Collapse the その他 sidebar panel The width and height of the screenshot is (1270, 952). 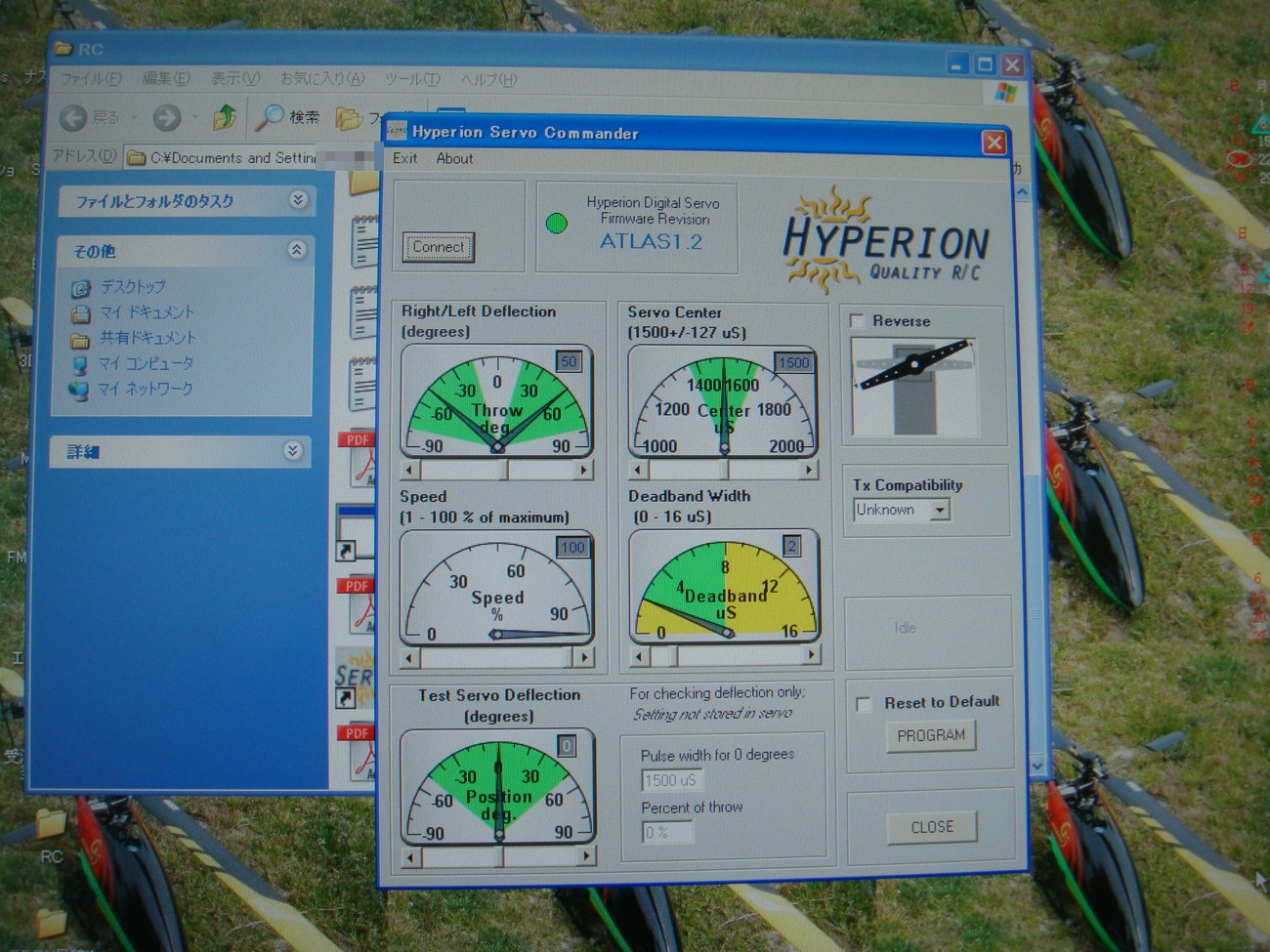click(x=297, y=251)
